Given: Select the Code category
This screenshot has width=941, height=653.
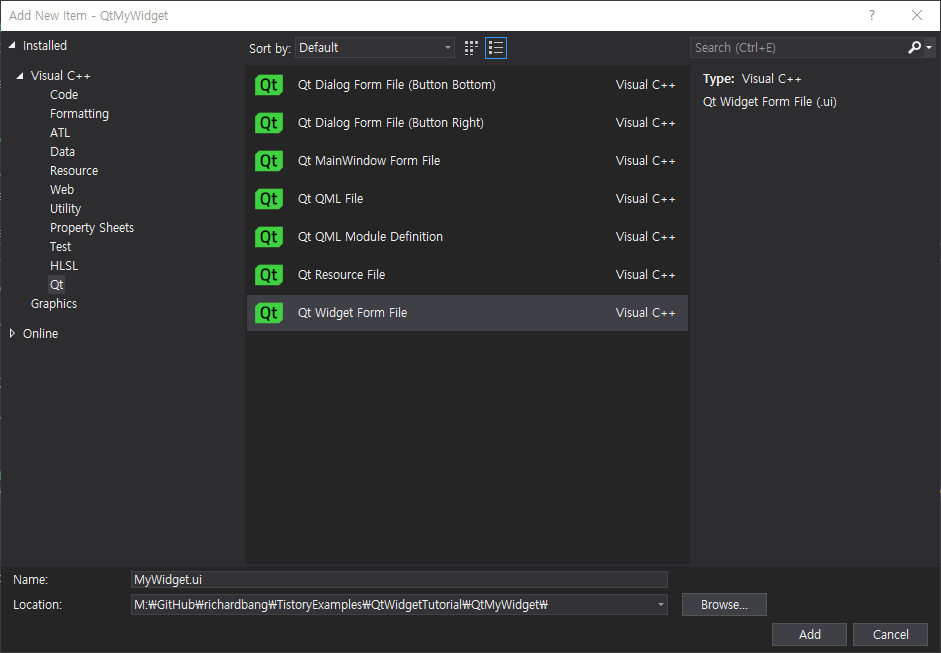Looking at the screenshot, I should 64,95.
